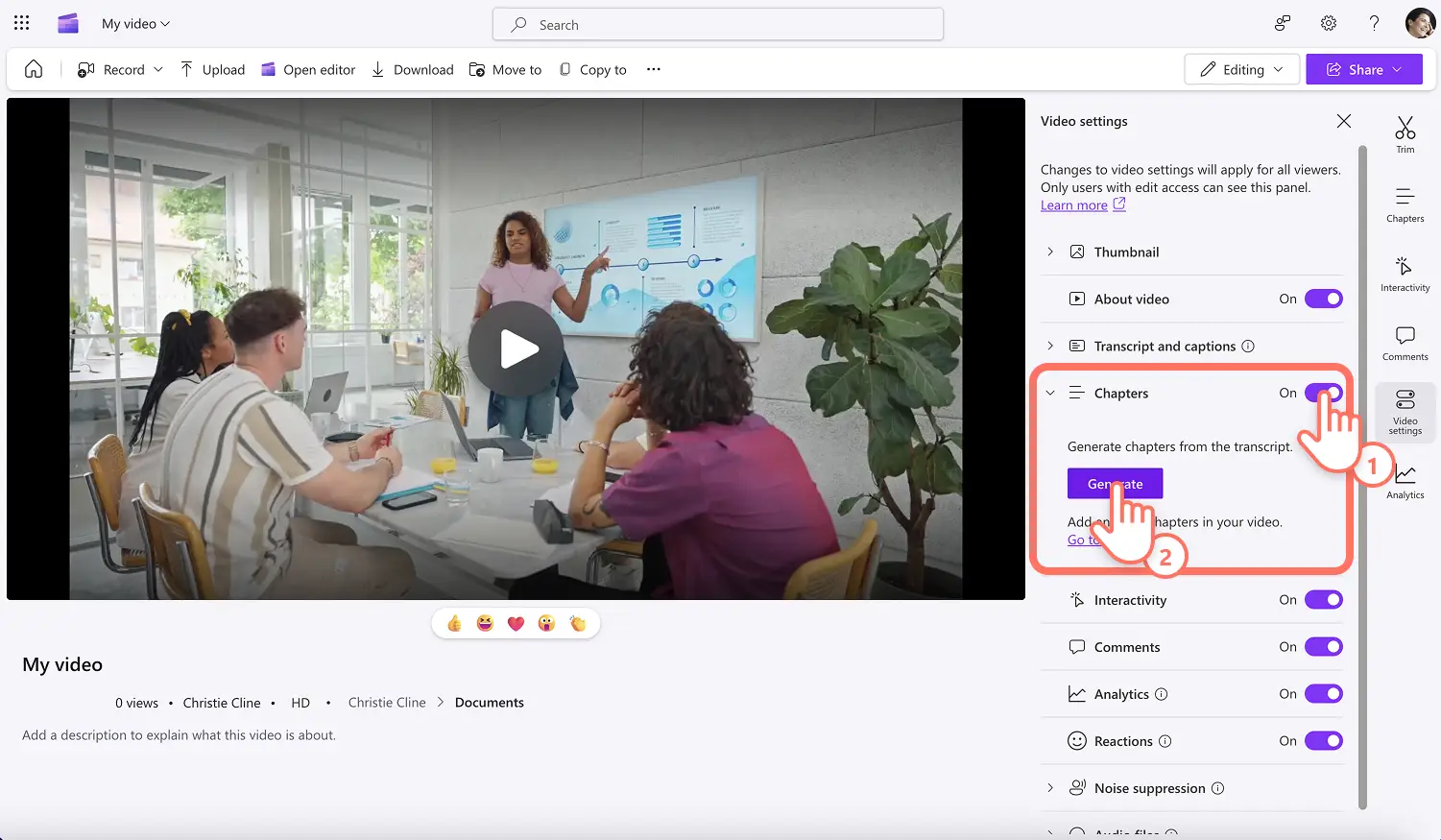Click the Reactions smiley icon in settings
1441x840 pixels.
click(1077, 741)
